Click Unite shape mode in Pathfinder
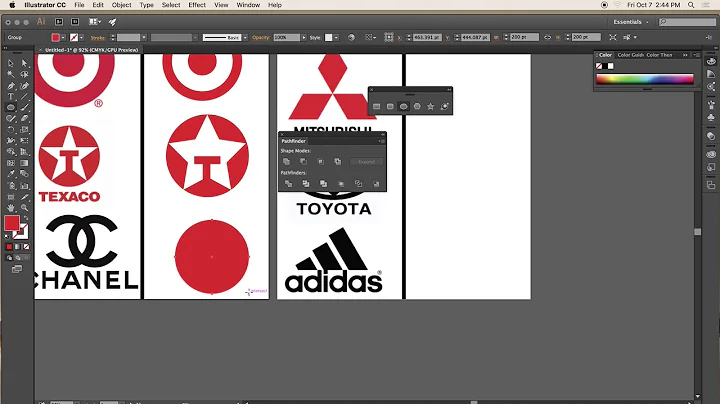Viewport: 720px width, 404px height. click(287, 162)
